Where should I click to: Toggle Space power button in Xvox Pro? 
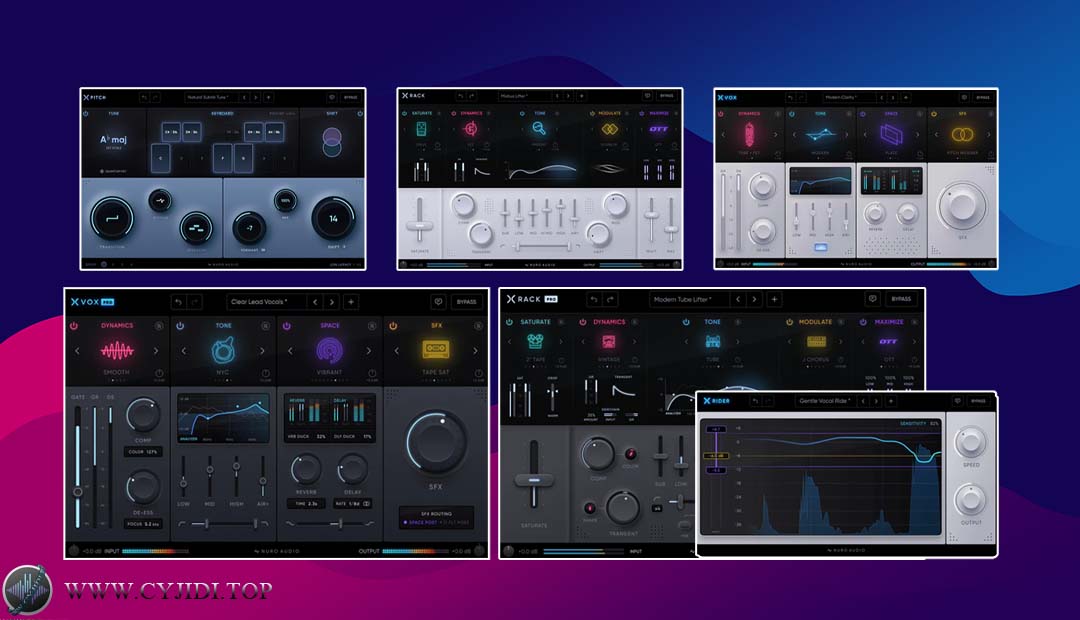pyautogui.click(x=287, y=325)
